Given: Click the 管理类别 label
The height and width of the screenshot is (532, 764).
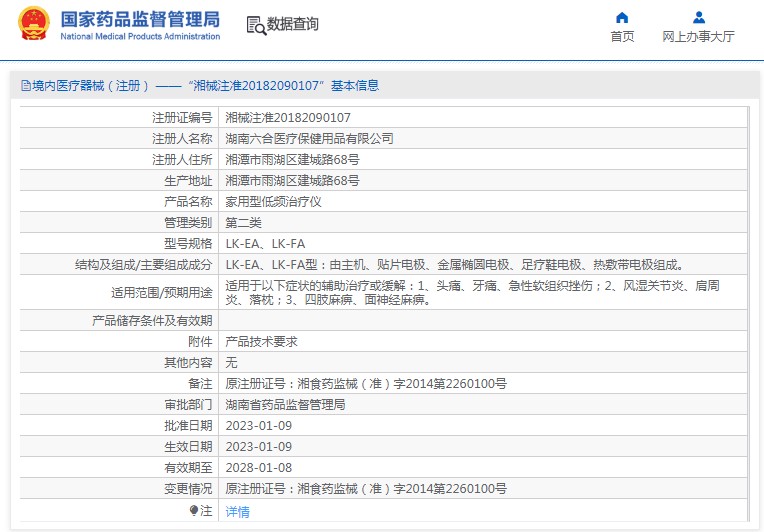Looking at the screenshot, I should coord(188,222).
